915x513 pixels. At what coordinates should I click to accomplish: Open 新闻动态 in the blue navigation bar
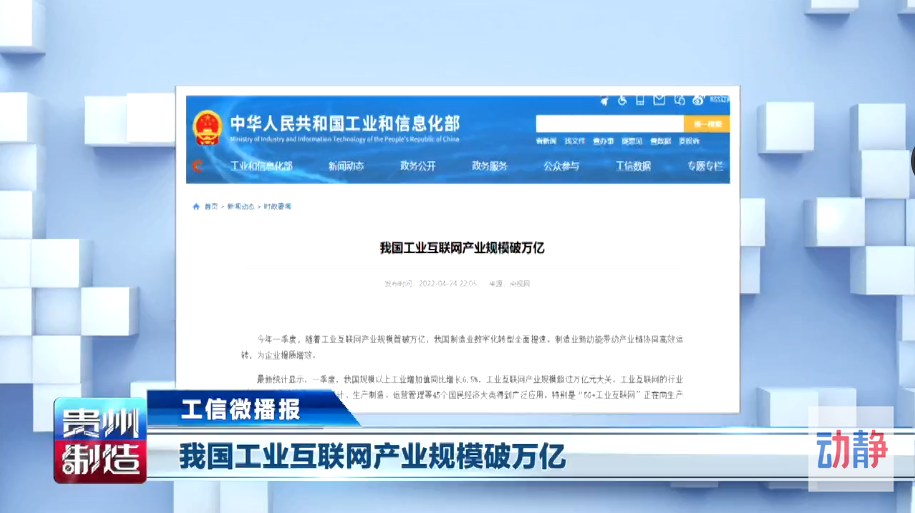(346, 166)
